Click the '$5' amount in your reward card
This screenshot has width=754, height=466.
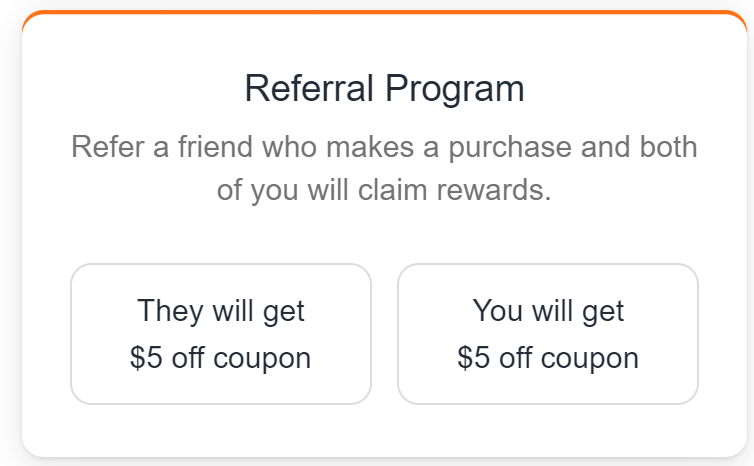(x=474, y=358)
